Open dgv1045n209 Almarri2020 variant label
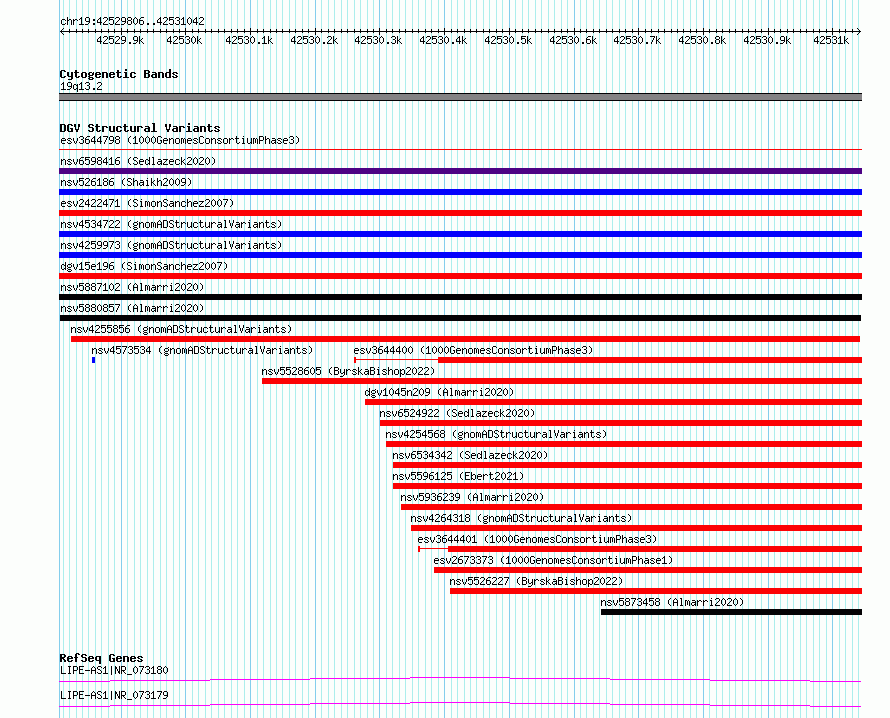 tap(439, 392)
